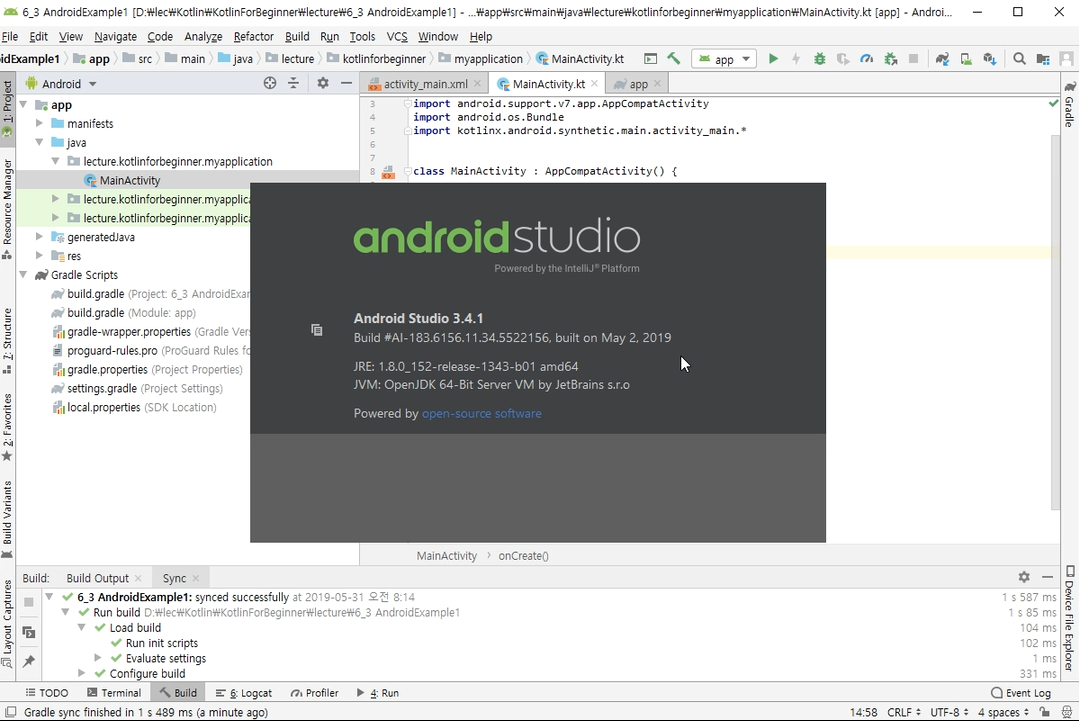Open the File menu

(x=10, y=36)
